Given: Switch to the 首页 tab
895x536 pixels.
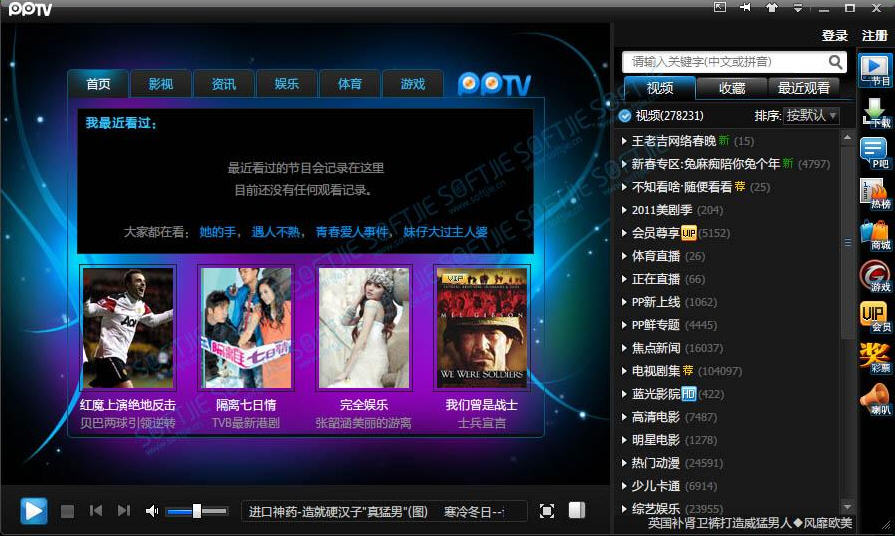Looking at the screenshot, I should click(98, 84).
